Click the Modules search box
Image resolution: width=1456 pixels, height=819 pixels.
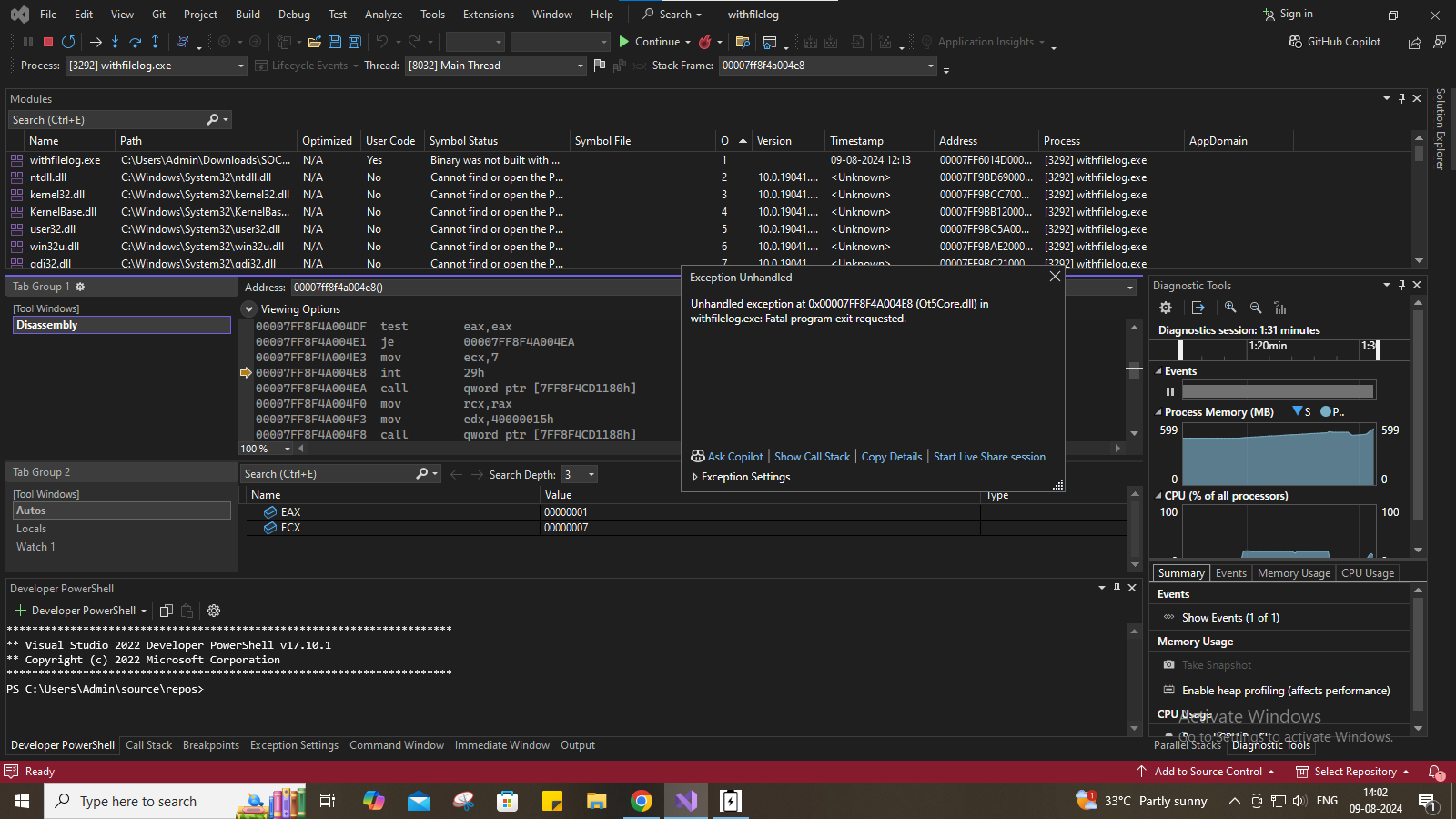[119, 120]
